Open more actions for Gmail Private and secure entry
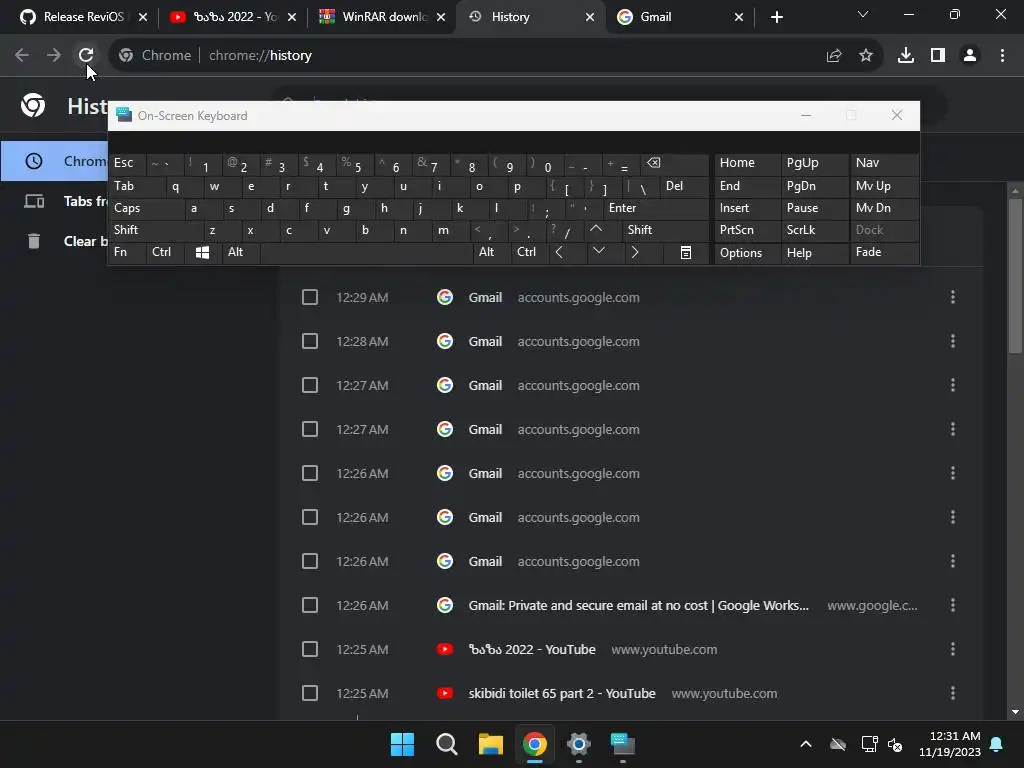This screenshot has width=1024, height=768. coord(953,605)
